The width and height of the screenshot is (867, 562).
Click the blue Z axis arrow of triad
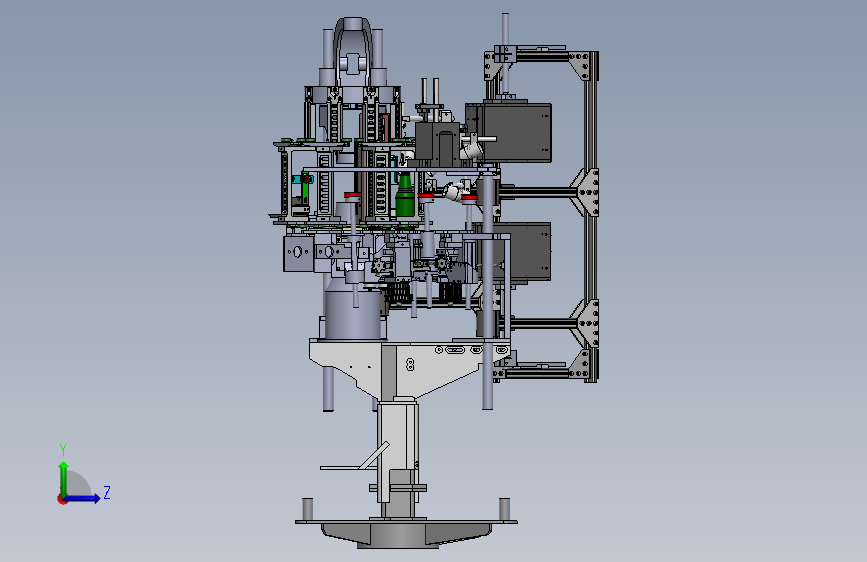[83, 498]
